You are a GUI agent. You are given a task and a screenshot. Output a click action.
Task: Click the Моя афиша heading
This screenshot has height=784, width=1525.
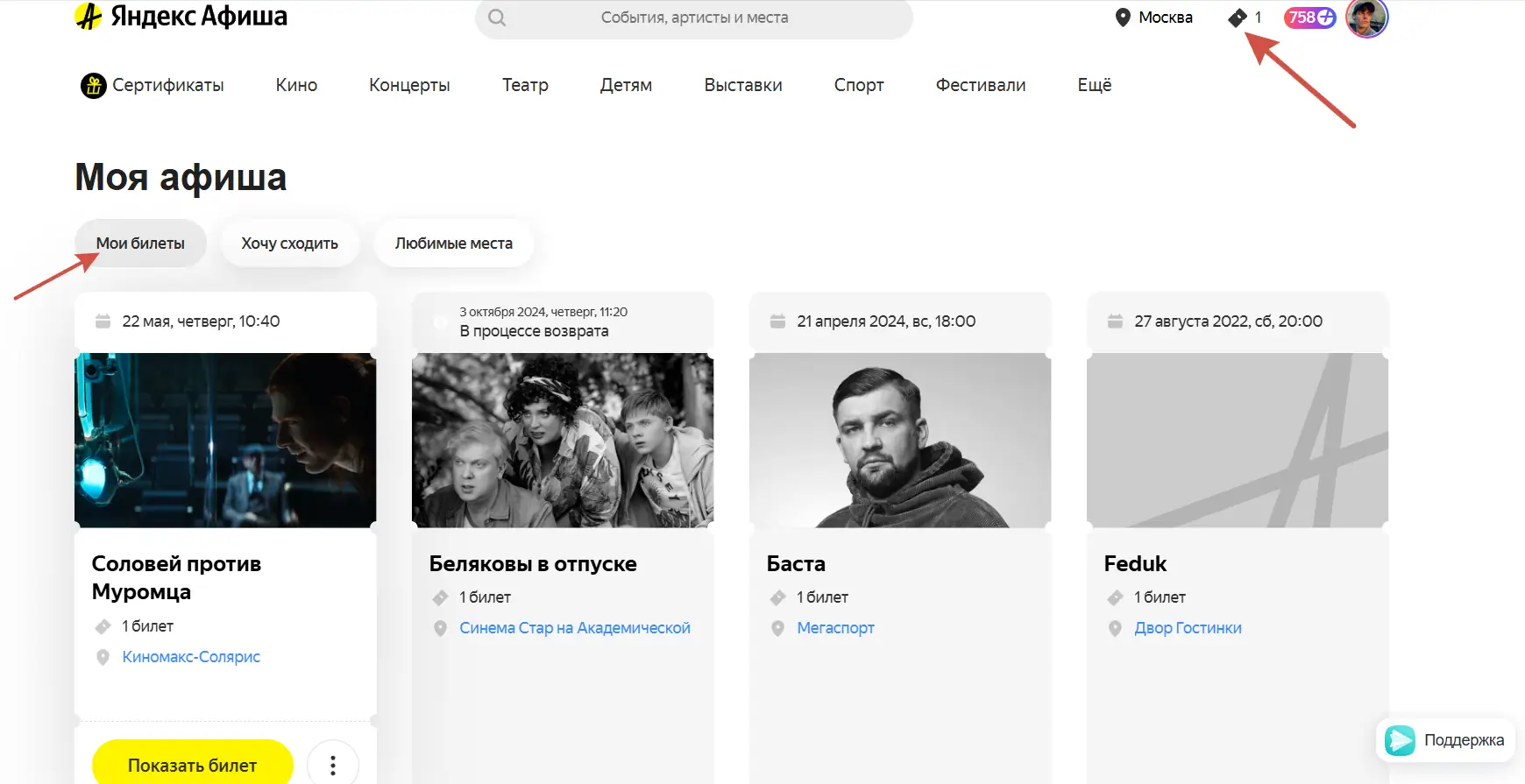tap(181, 178)
